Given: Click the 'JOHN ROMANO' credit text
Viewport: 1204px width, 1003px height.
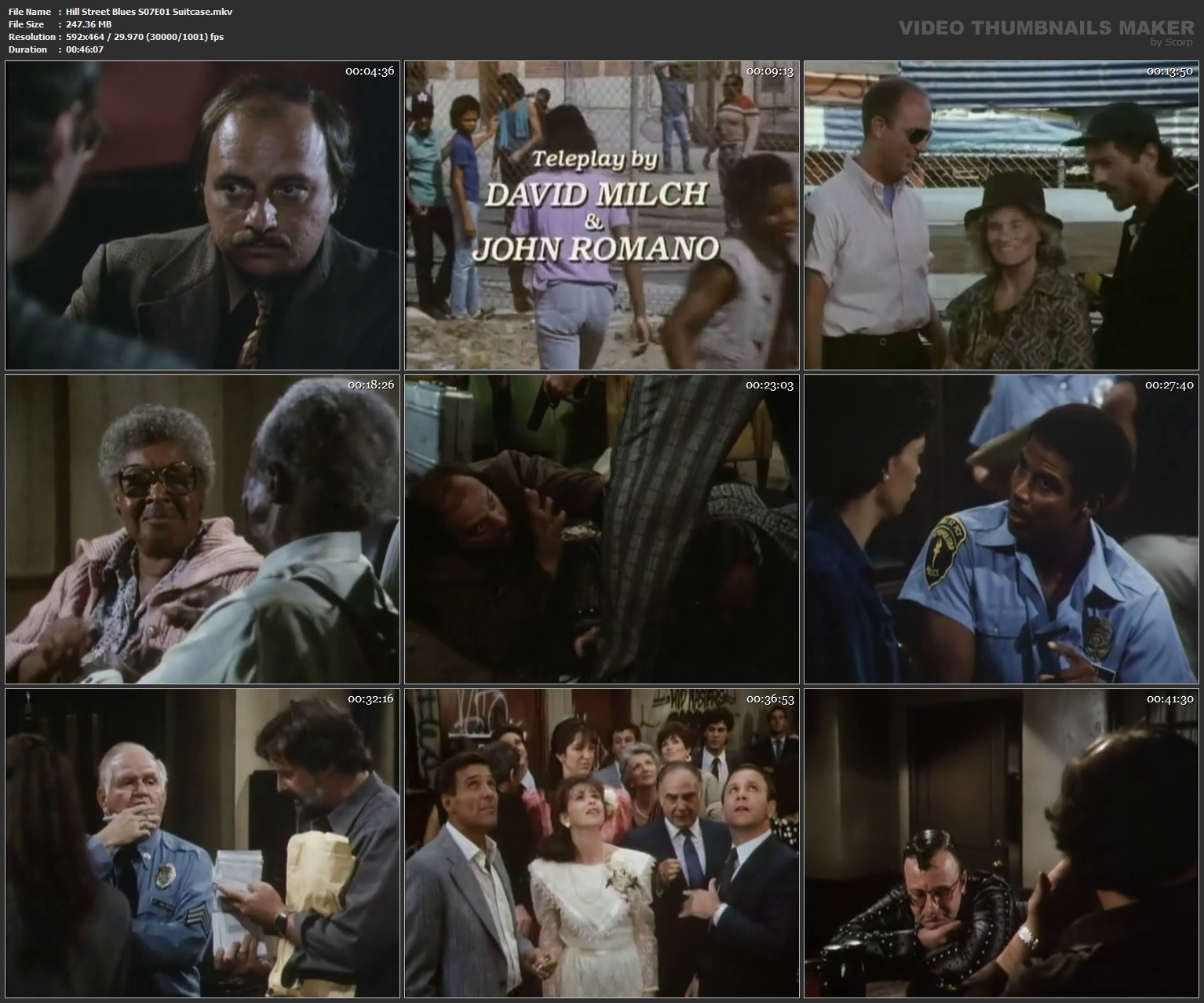Looking at the screenshot, I should tap(596, 248).
